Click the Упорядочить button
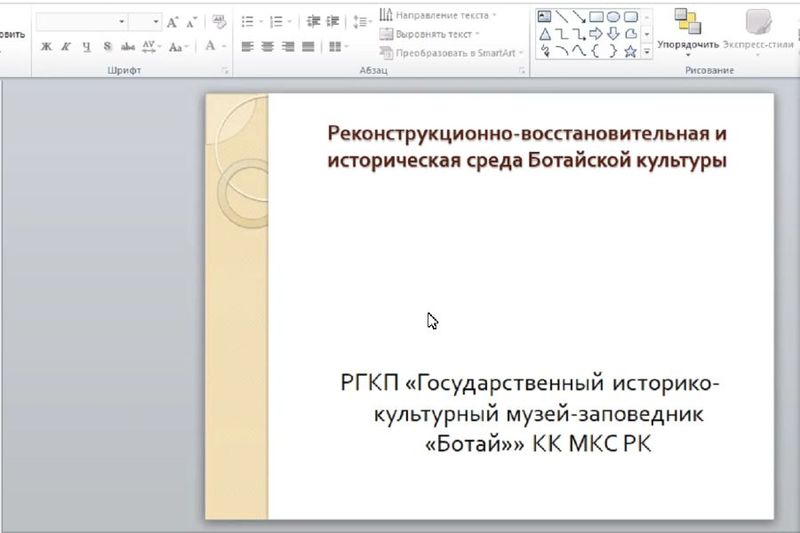The image size is (800, 533). (x=687, y=30)
